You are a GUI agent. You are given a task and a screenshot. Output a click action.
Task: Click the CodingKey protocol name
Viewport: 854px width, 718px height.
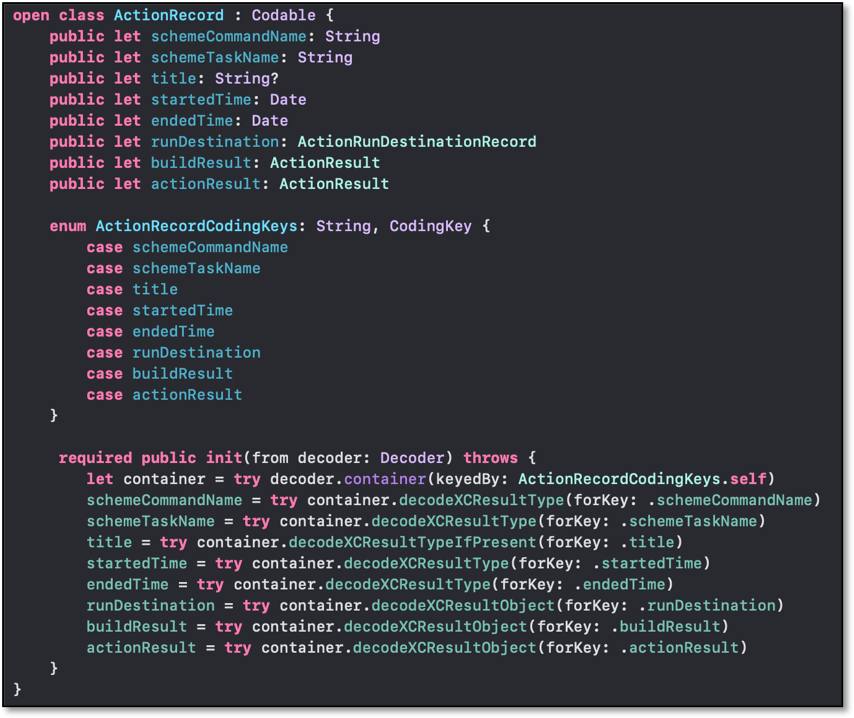pos(430,226)
